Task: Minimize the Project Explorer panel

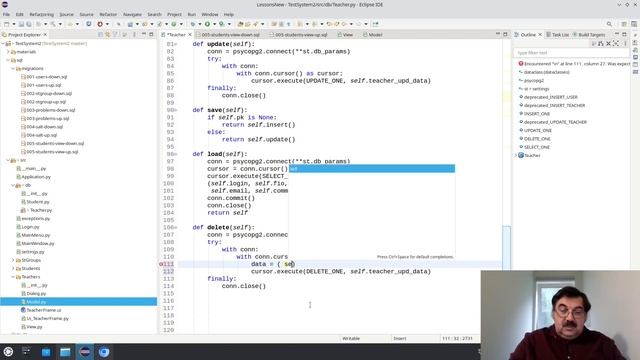Action: point(144,35)
